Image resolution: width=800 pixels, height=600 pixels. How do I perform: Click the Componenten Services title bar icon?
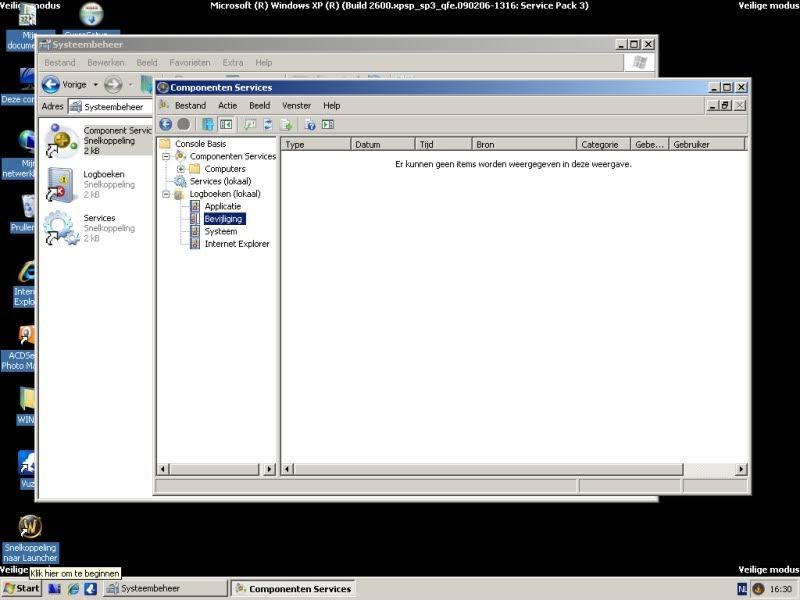163,87
